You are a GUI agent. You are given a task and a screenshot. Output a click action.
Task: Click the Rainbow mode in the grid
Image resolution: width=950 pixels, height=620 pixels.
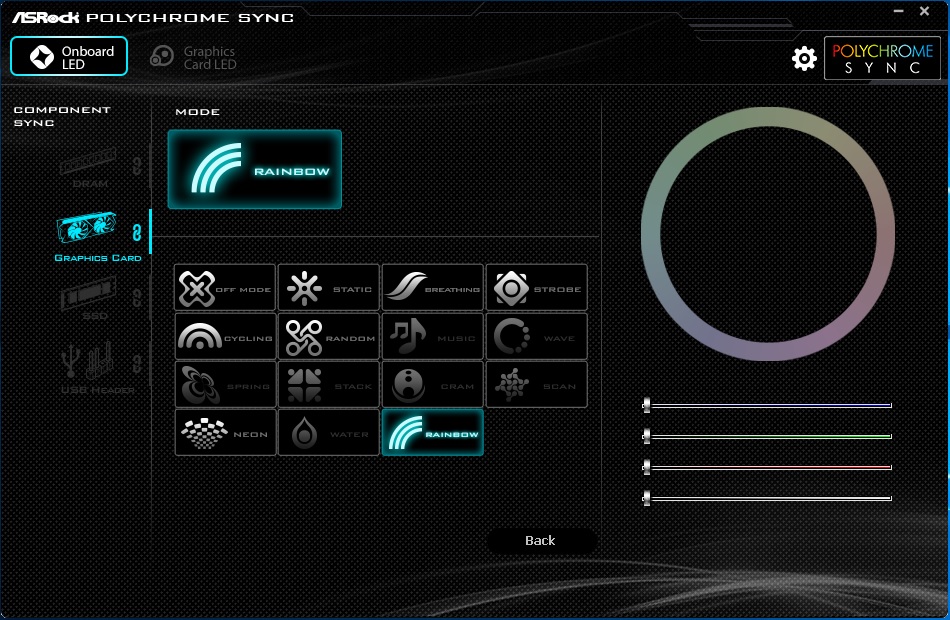[432, 433]
